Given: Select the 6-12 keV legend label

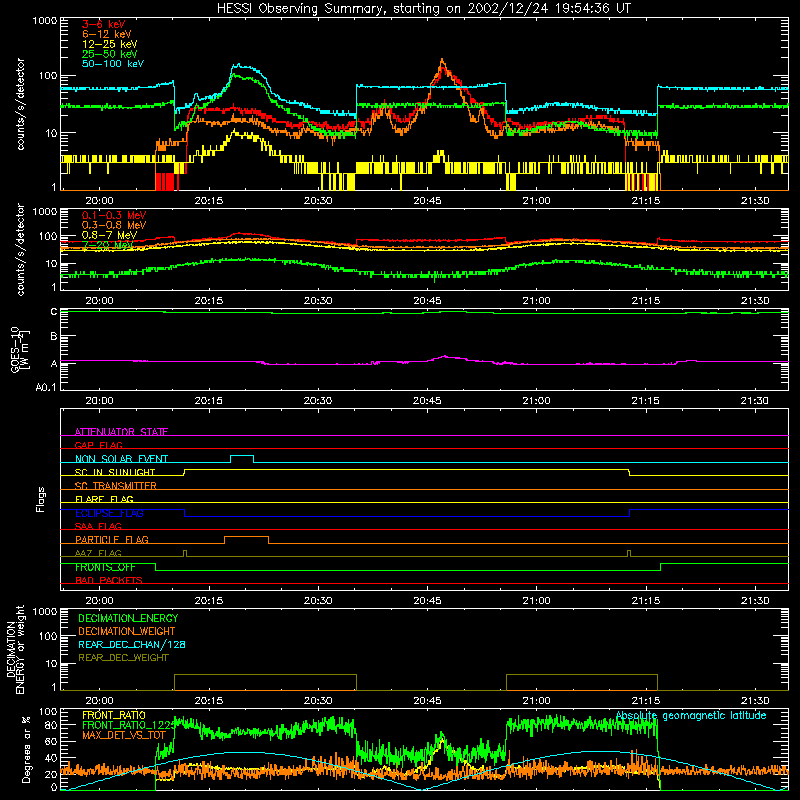Looking at the screenshot, I should (x=106, y=34).
